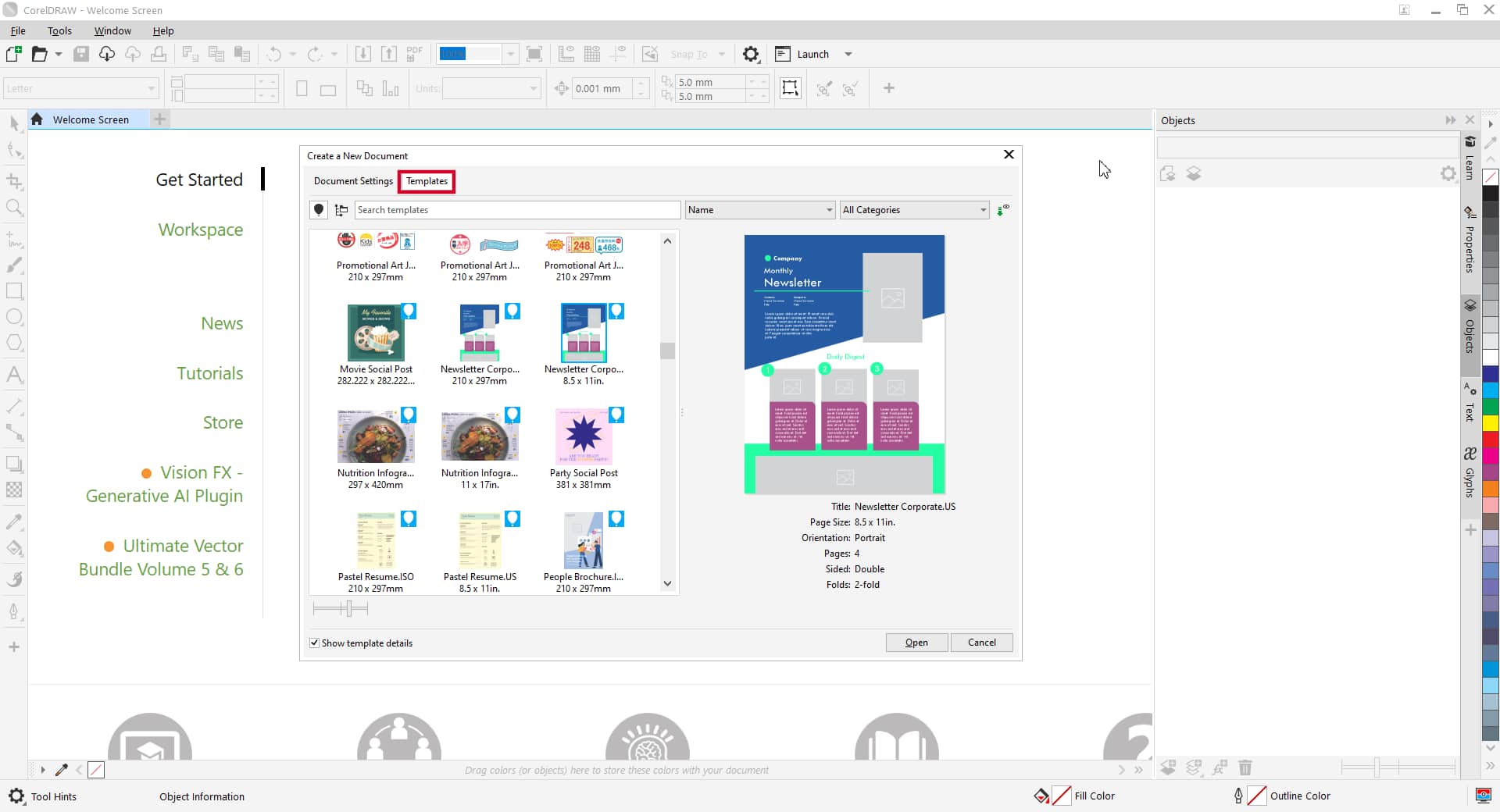The image size is (1500, 812).
Task: Select the Ellipse tool in toolbox
Action: [x=14, y=317]
